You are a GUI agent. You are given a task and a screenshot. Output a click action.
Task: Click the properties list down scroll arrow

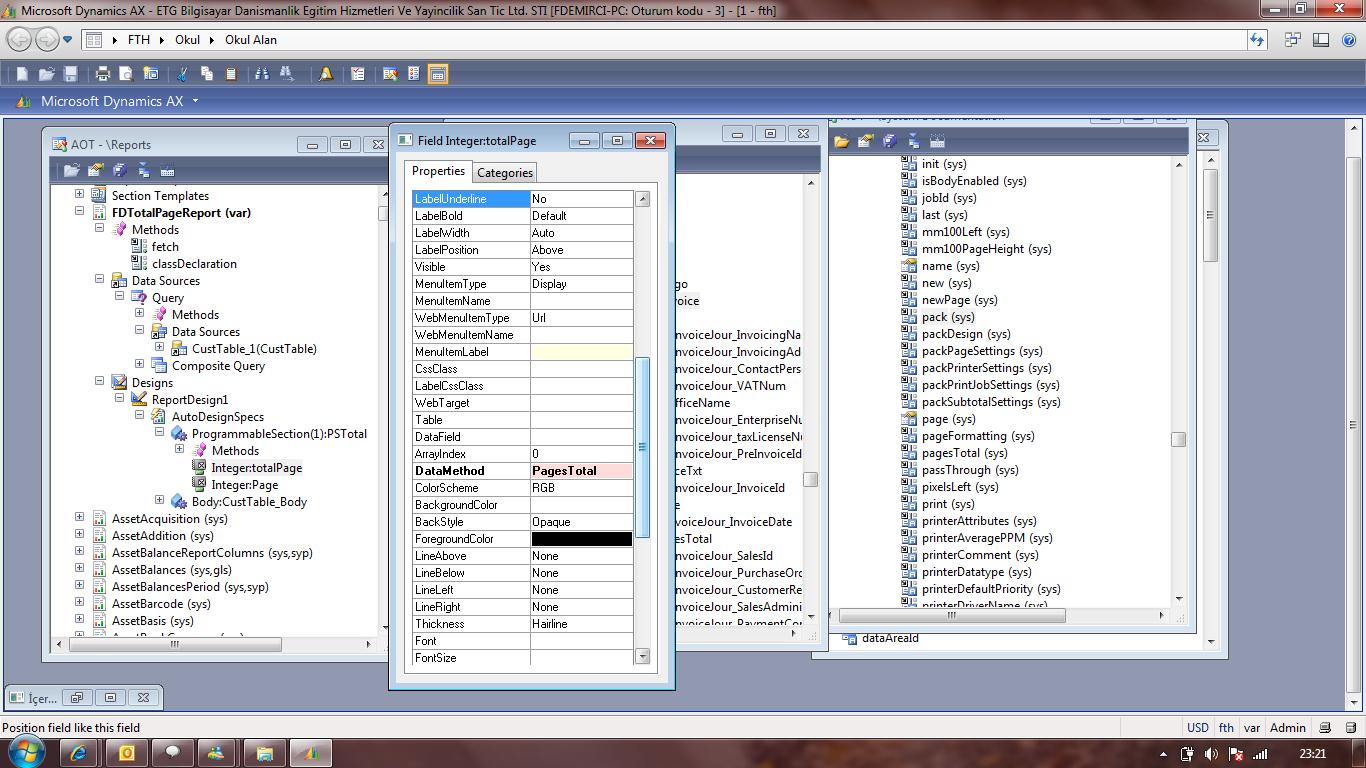pyautogui.click(x=643, y=656)
